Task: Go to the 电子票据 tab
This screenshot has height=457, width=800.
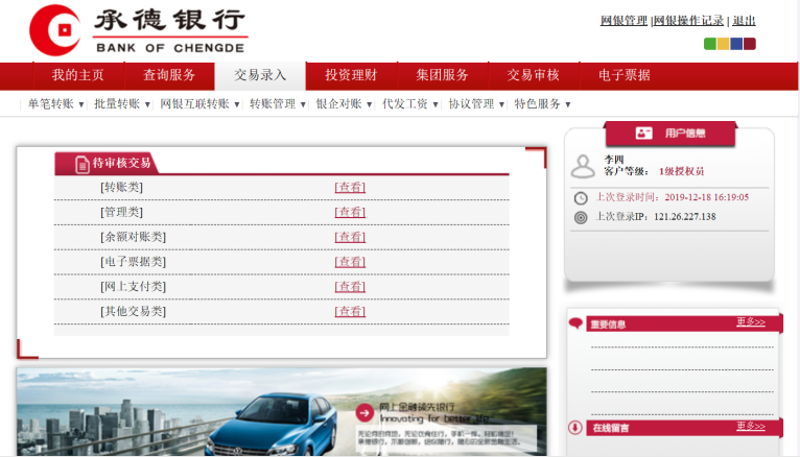Action: (624, 76)
